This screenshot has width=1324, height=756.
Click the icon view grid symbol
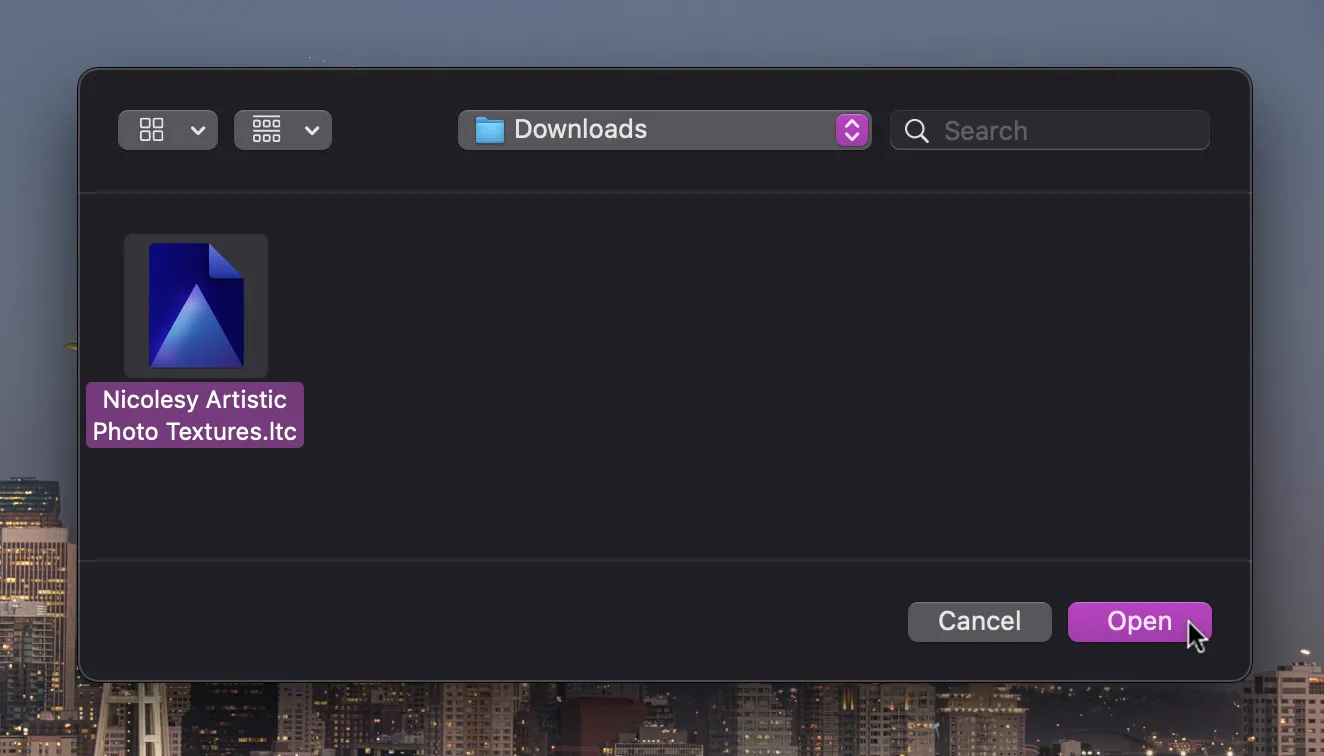click(151, 130)
